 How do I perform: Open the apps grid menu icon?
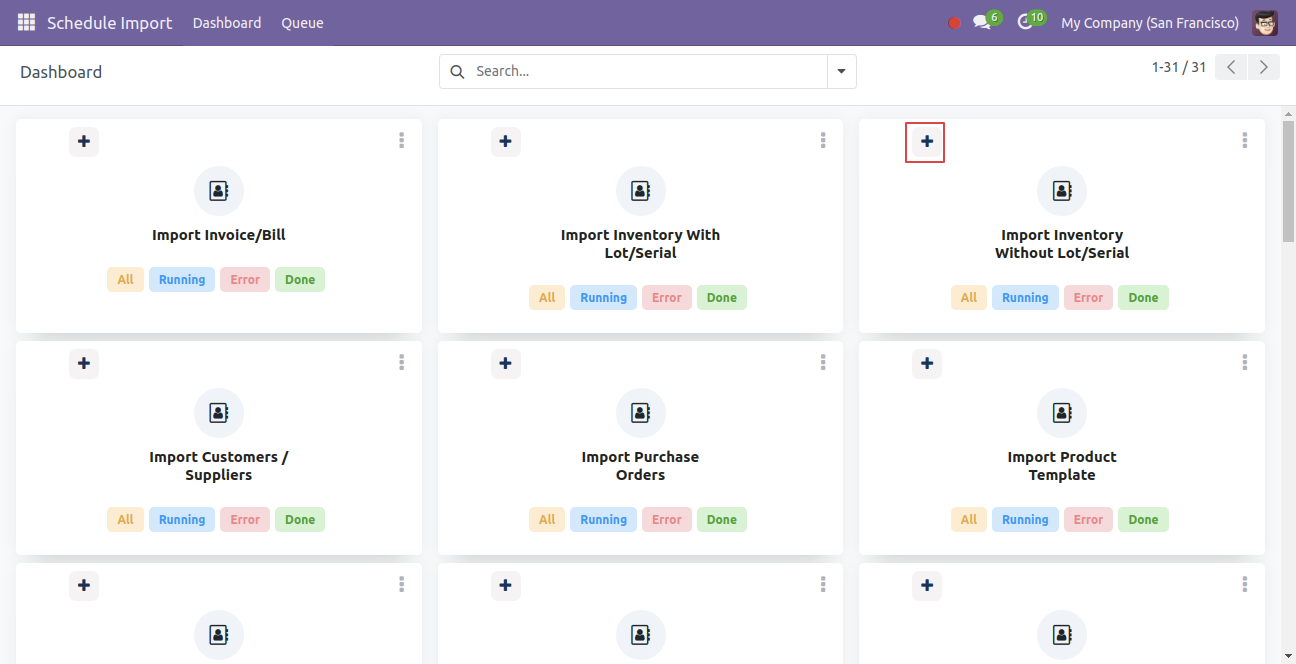[x=26, y=22]
